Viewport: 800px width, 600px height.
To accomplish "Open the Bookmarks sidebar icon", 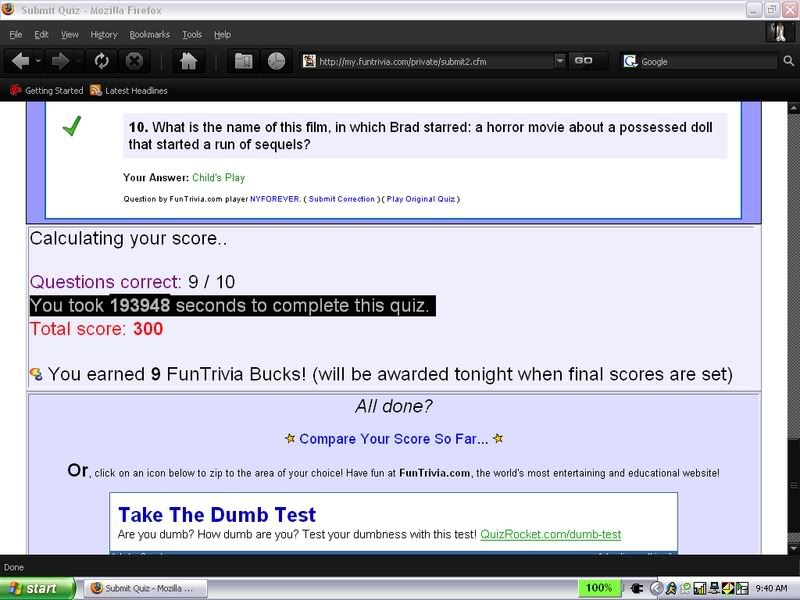I will click(x=243, y=61).
